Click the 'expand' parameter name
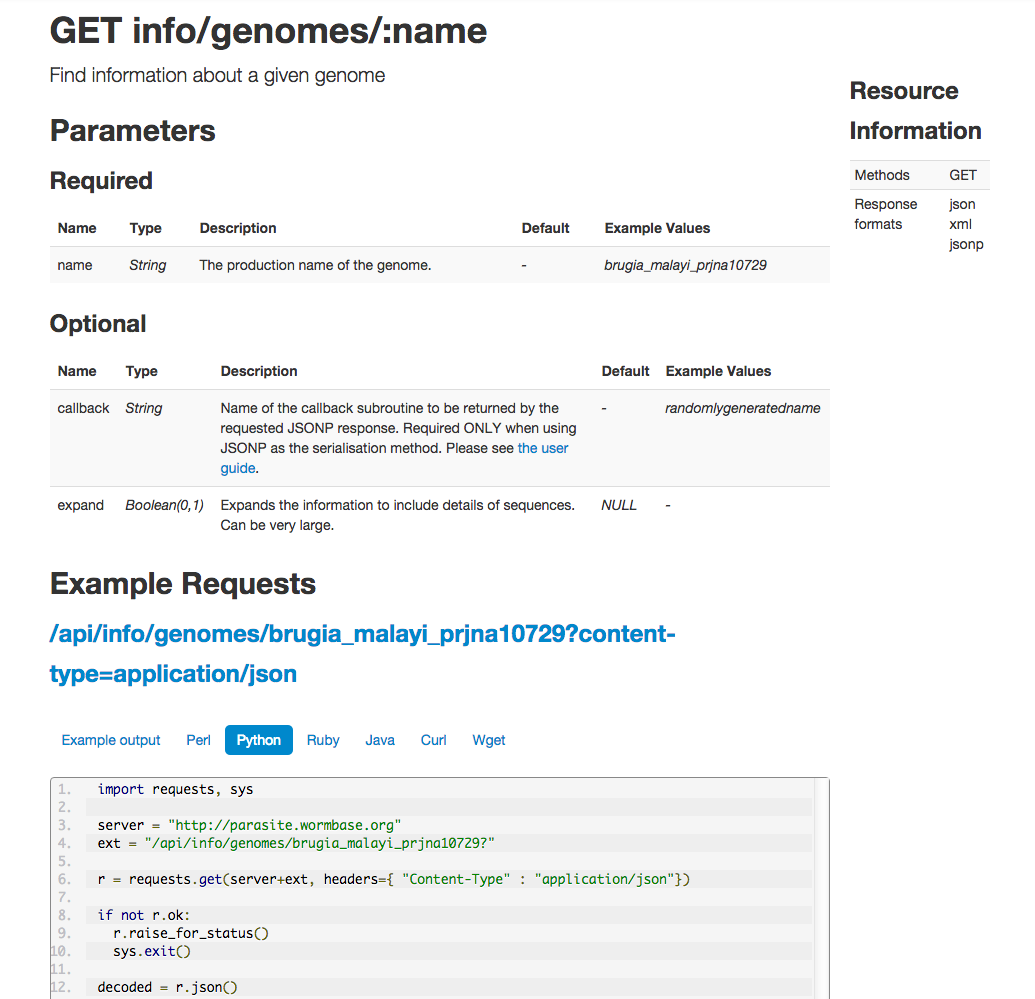The width and height of the screenshot is (1035, 999). pyautogui.click(x=81, y=505)
